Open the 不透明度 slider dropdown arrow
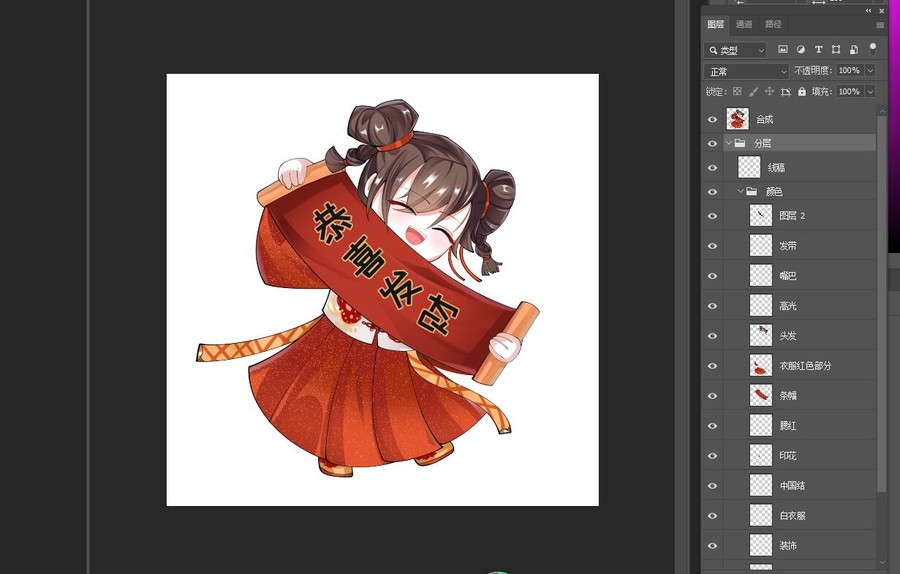The width and height of the screenshot is (900, 574). [870, 71]
